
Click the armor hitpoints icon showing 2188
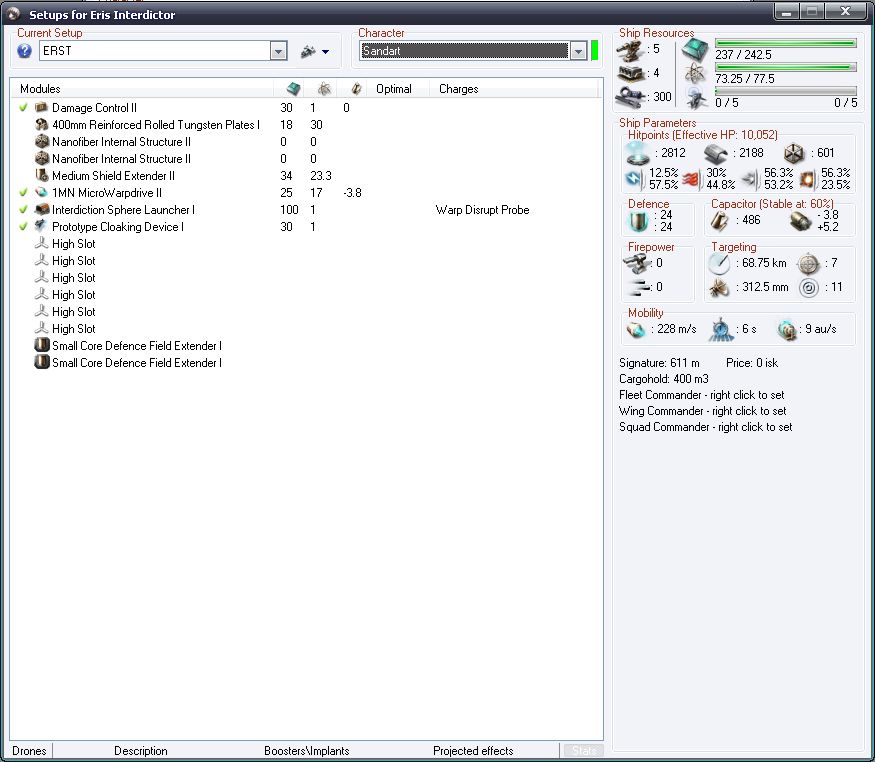(x=716, y=153)
